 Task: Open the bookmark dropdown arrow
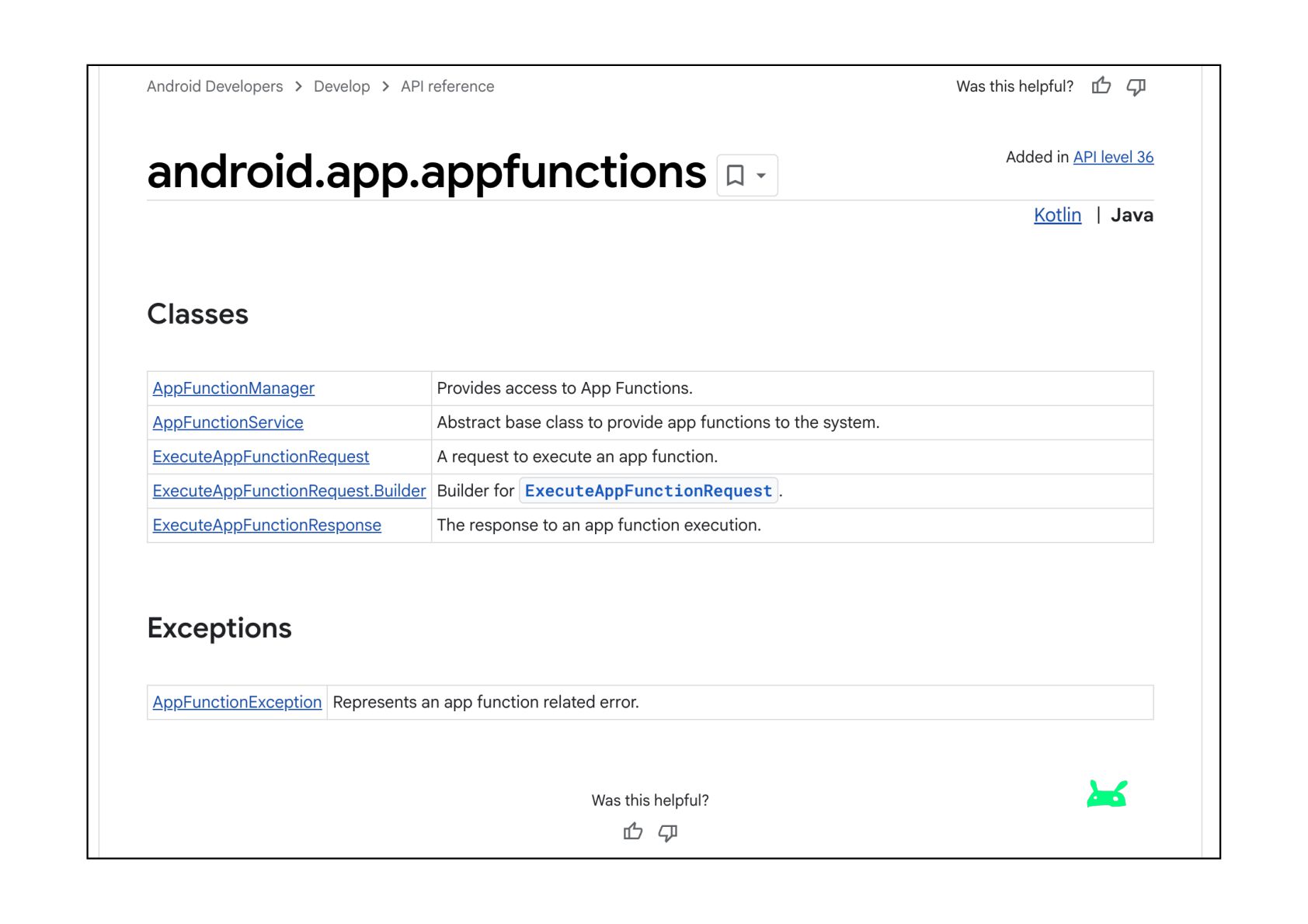(x=761, y=175)
